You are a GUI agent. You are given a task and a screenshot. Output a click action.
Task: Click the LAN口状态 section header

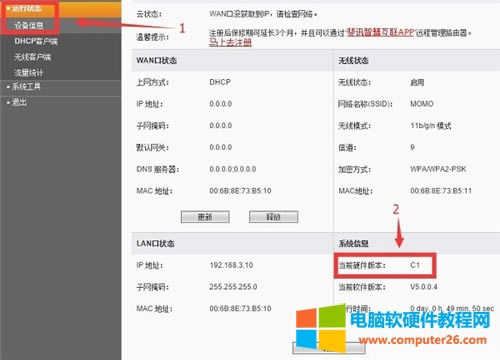155,243
